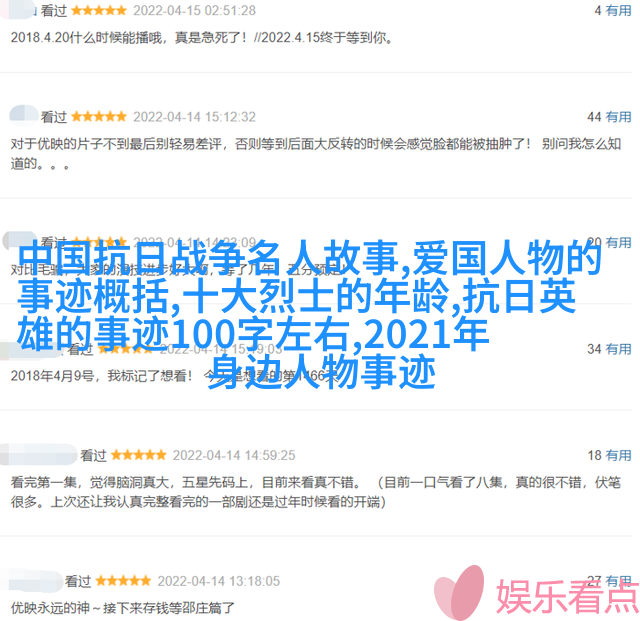Open blurred user avatar of the 44 有用 review
This screenshot has width=640, height=621.
point(24,115)
